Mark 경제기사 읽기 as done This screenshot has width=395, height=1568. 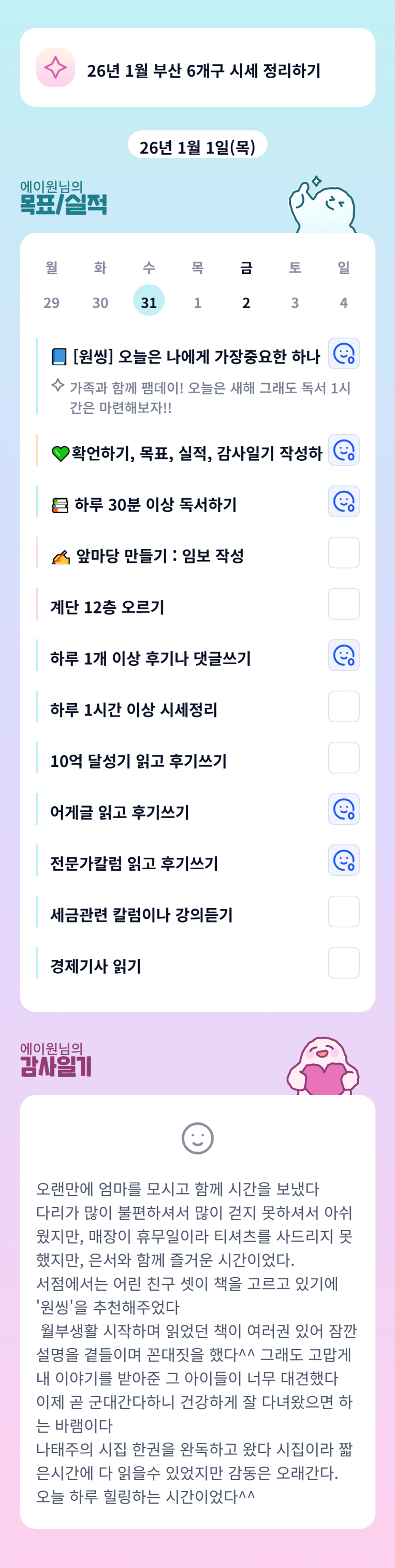pyautogui.click(x=343, y=963)
